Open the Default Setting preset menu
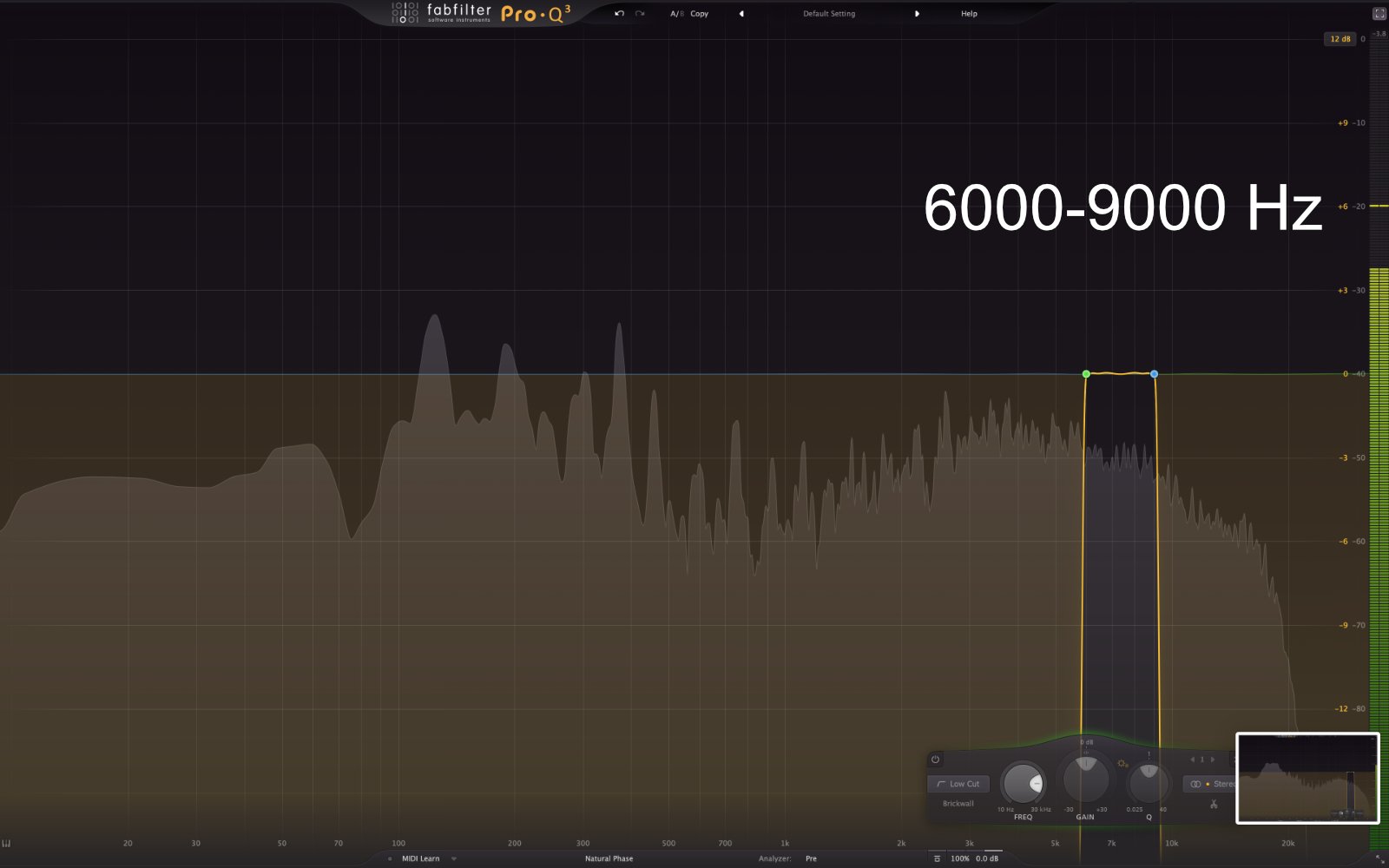Screen dimensions: 1389x868 click(x=829, y=14)
